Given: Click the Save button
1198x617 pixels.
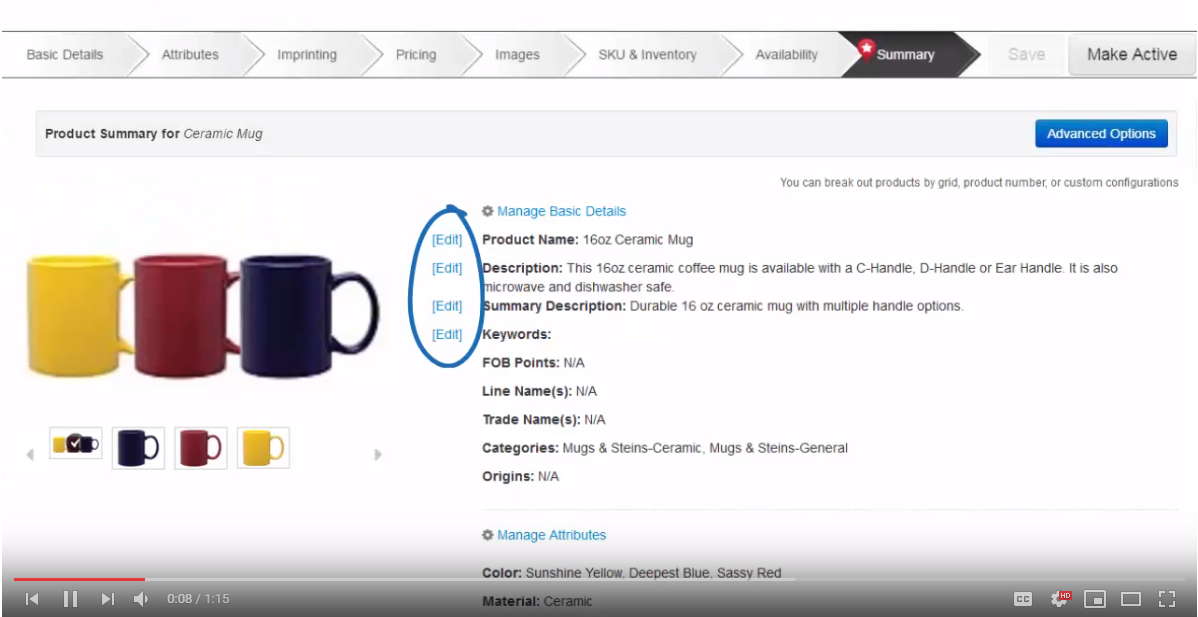Looking at the screenshot, I should [1026, 55].
